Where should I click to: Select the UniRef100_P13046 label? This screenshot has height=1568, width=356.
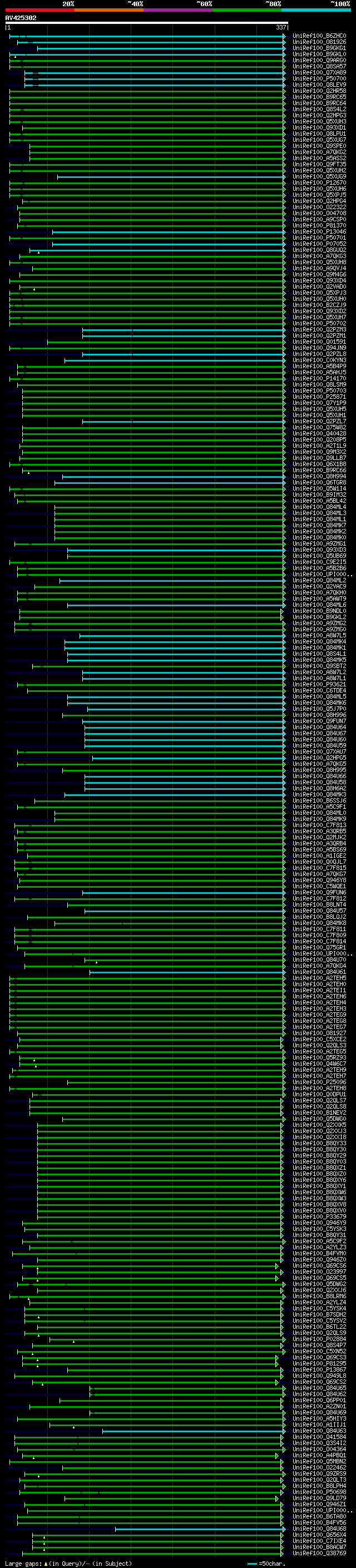pos(319,232)
